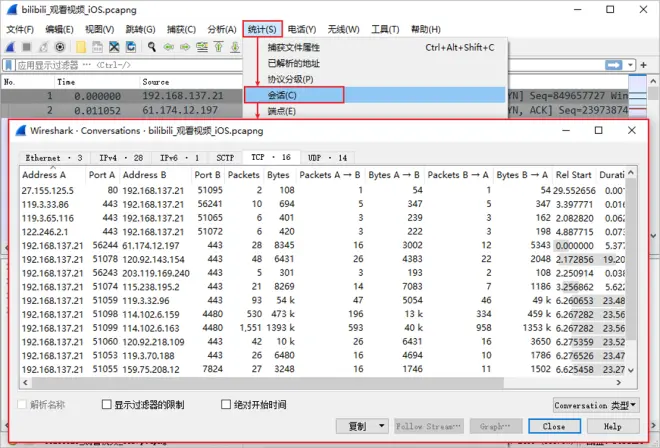This screenshot has height=448, width=660.
Task: Switch to the TCP · 16 tab
Action: click(271, 157)
